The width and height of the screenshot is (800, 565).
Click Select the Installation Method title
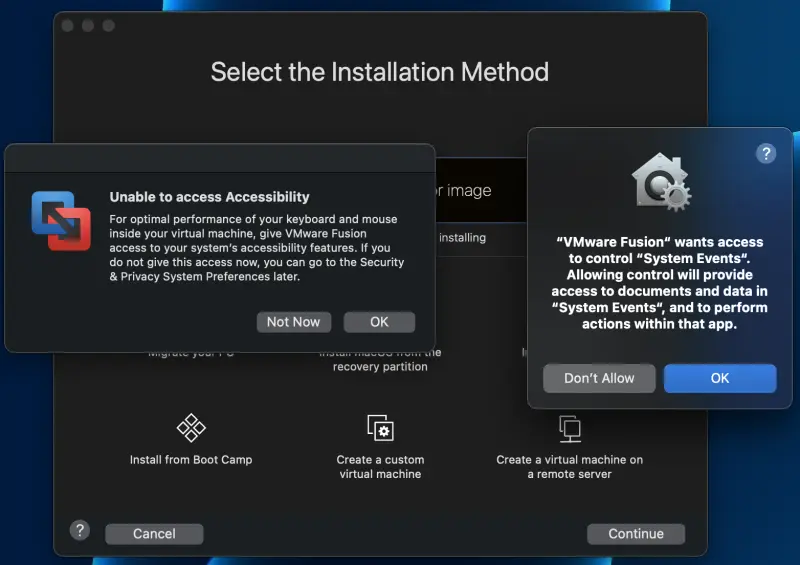click(380, 72)
